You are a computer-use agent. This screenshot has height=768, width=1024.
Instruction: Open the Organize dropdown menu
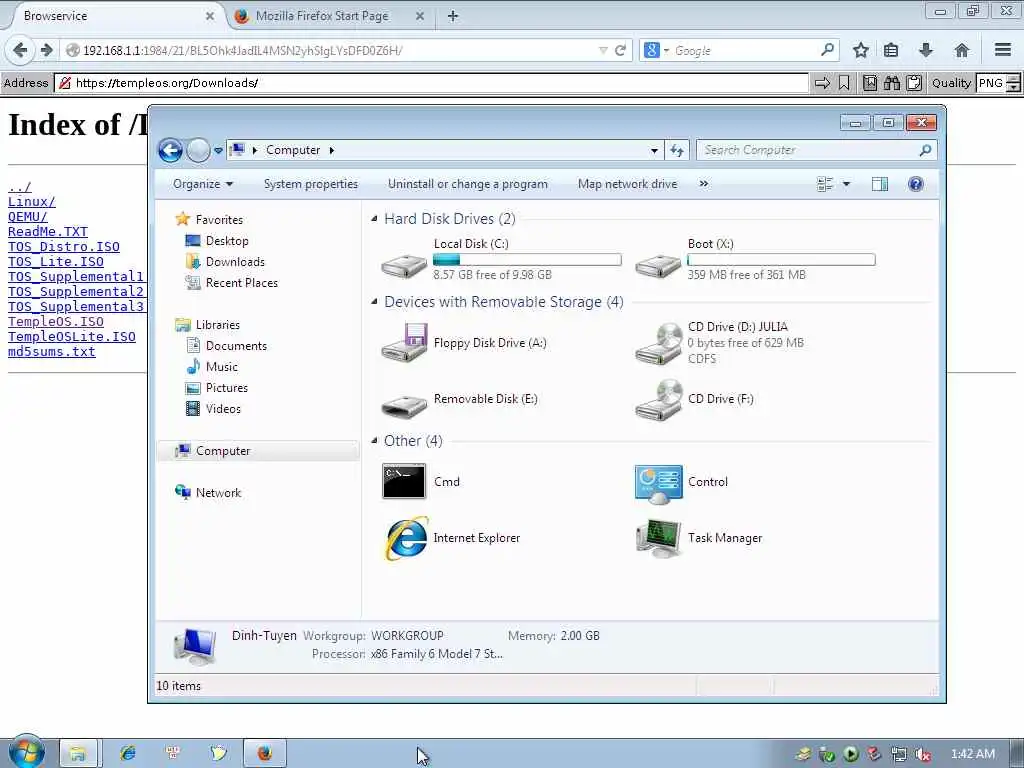pyautogui.click(x=202, y=184)
